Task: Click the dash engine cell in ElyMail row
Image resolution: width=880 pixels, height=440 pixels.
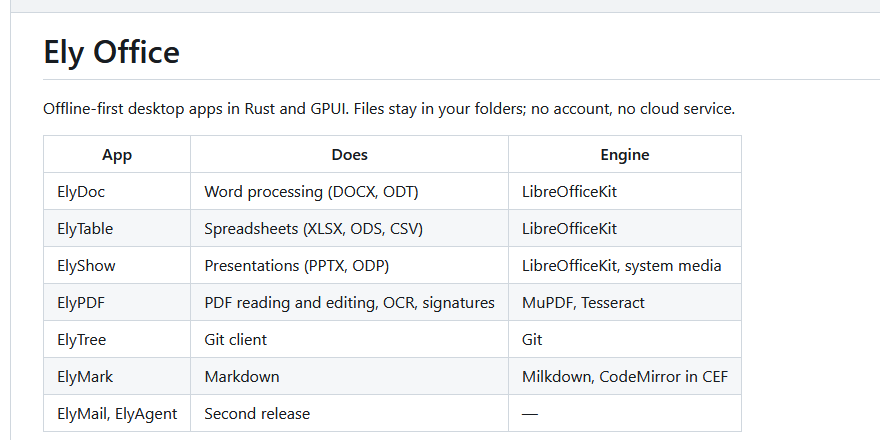Action: [x=625, y=414]
